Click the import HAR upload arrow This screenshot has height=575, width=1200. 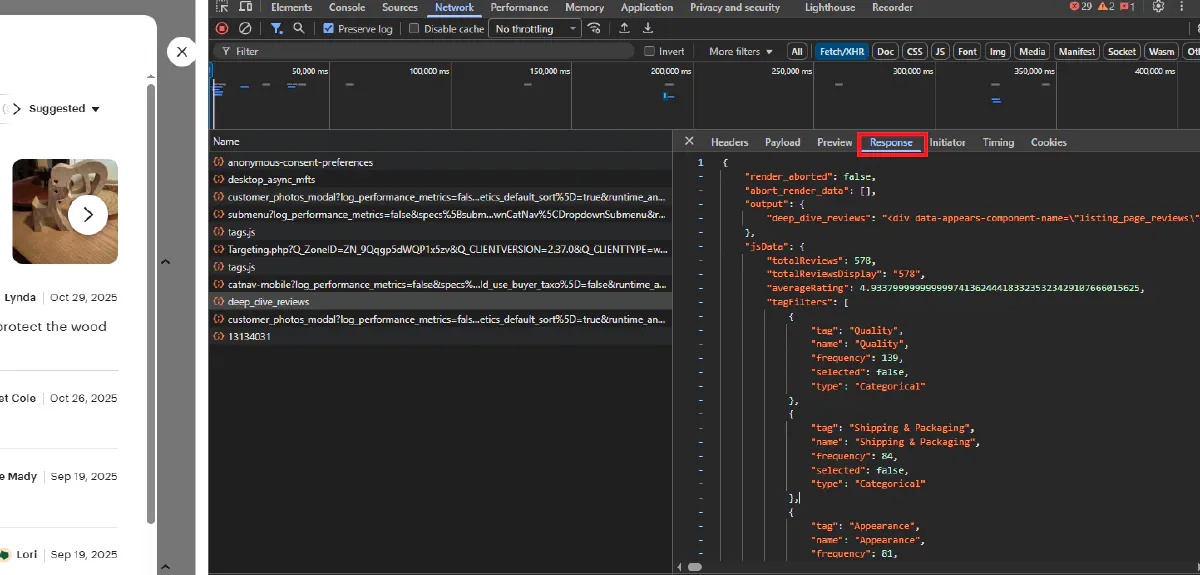[x=625, y=29]
